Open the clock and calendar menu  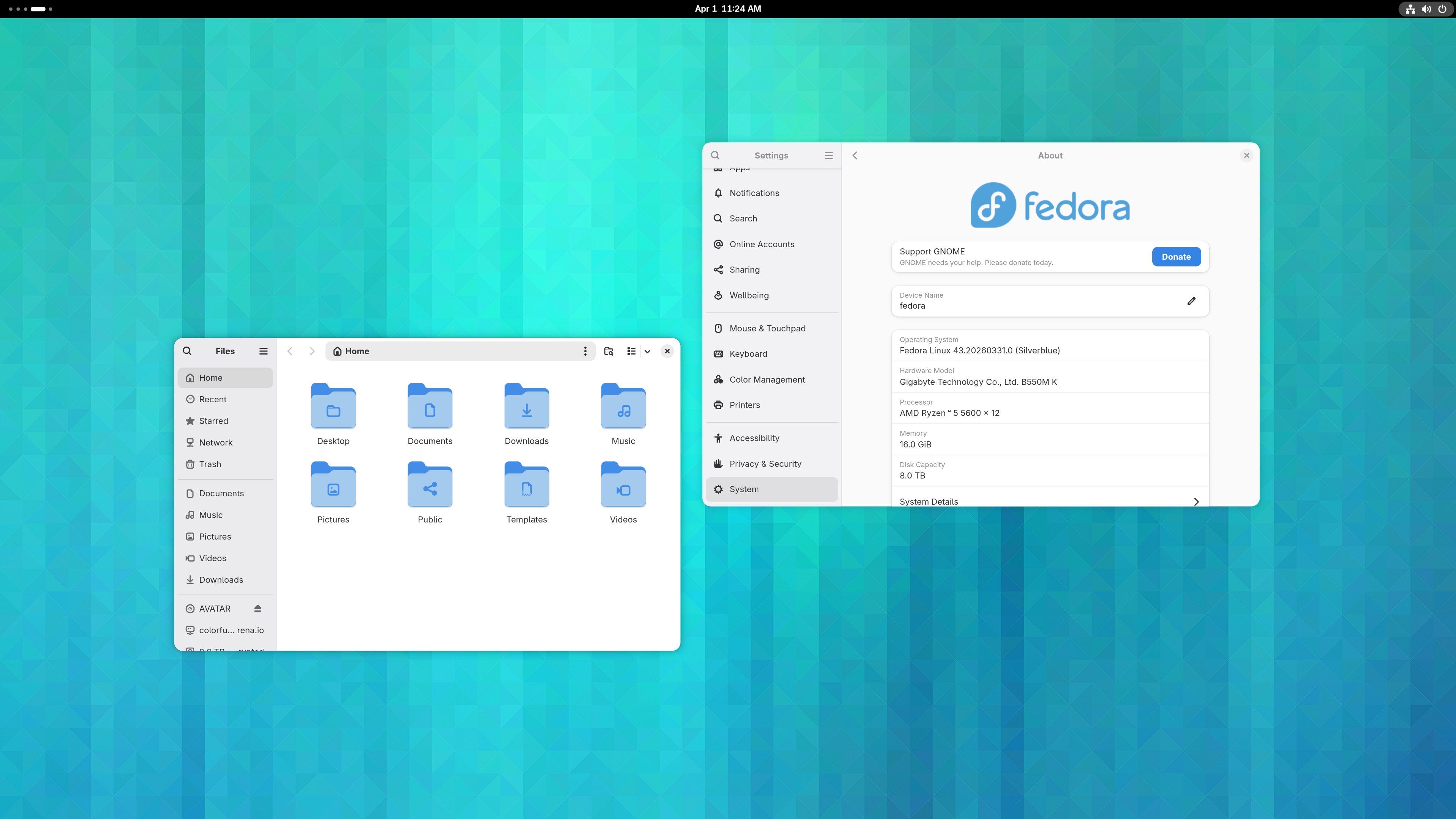tap(728, 8)
